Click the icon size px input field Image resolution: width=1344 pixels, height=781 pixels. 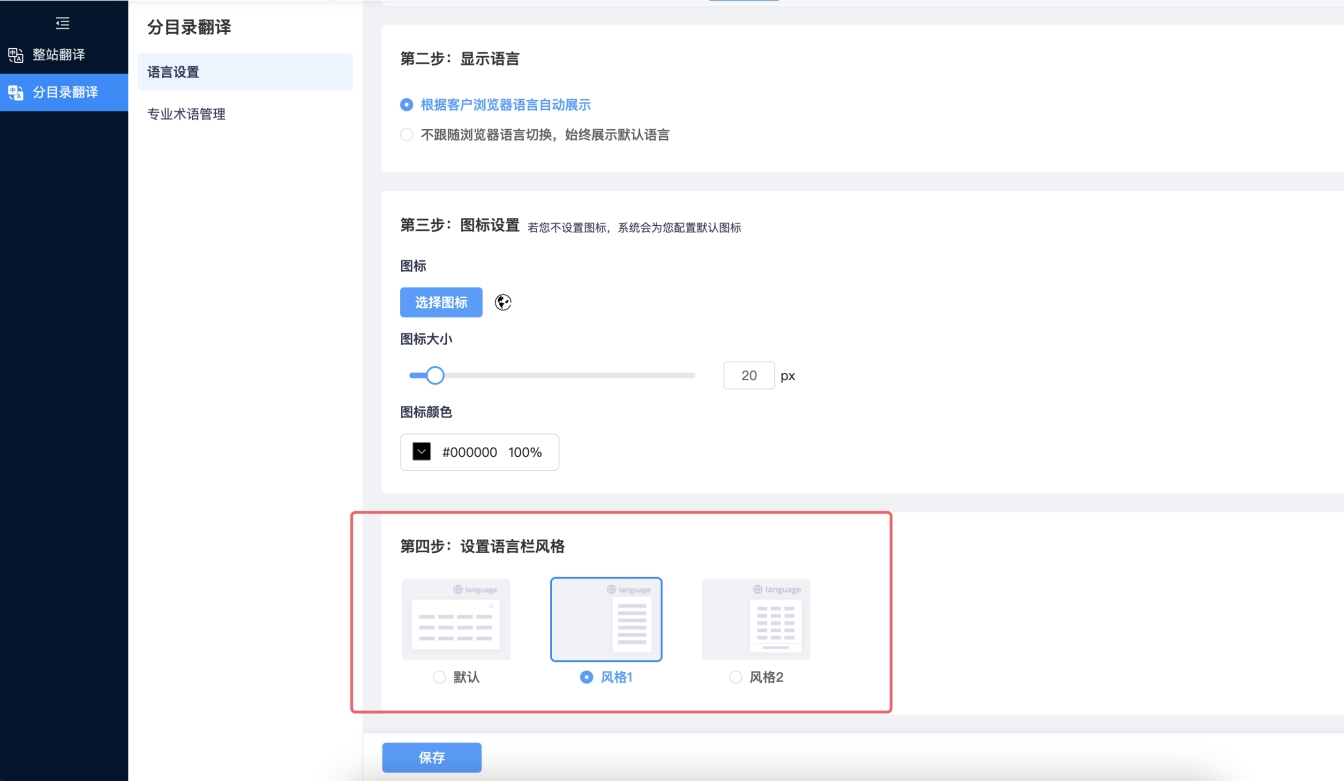point(749,376)
